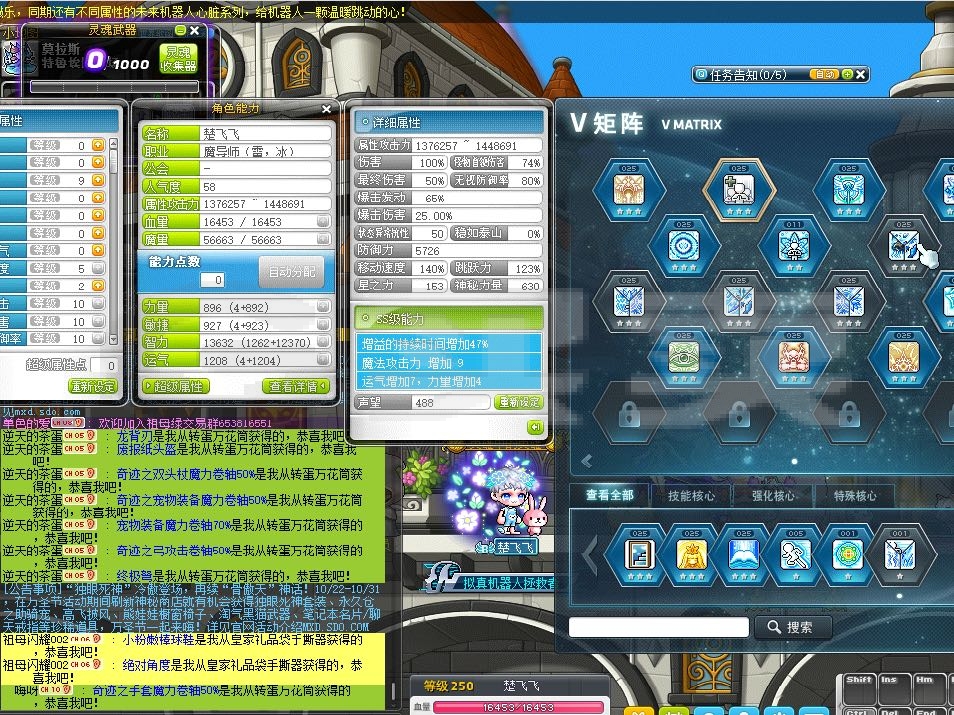954x715 pixels.
Task: Click the green eye core slot
Action: (684, 357)
